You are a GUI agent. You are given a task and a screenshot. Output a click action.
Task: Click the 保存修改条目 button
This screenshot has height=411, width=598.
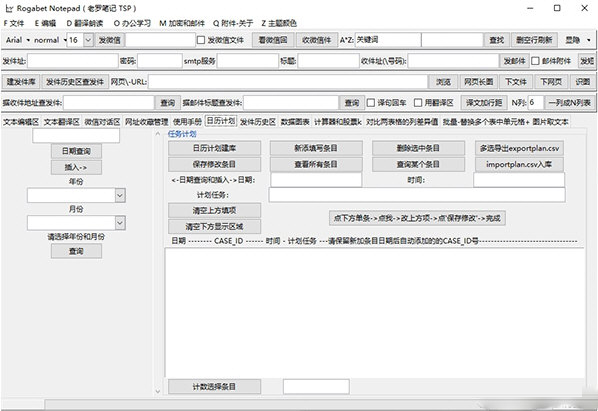214,165
